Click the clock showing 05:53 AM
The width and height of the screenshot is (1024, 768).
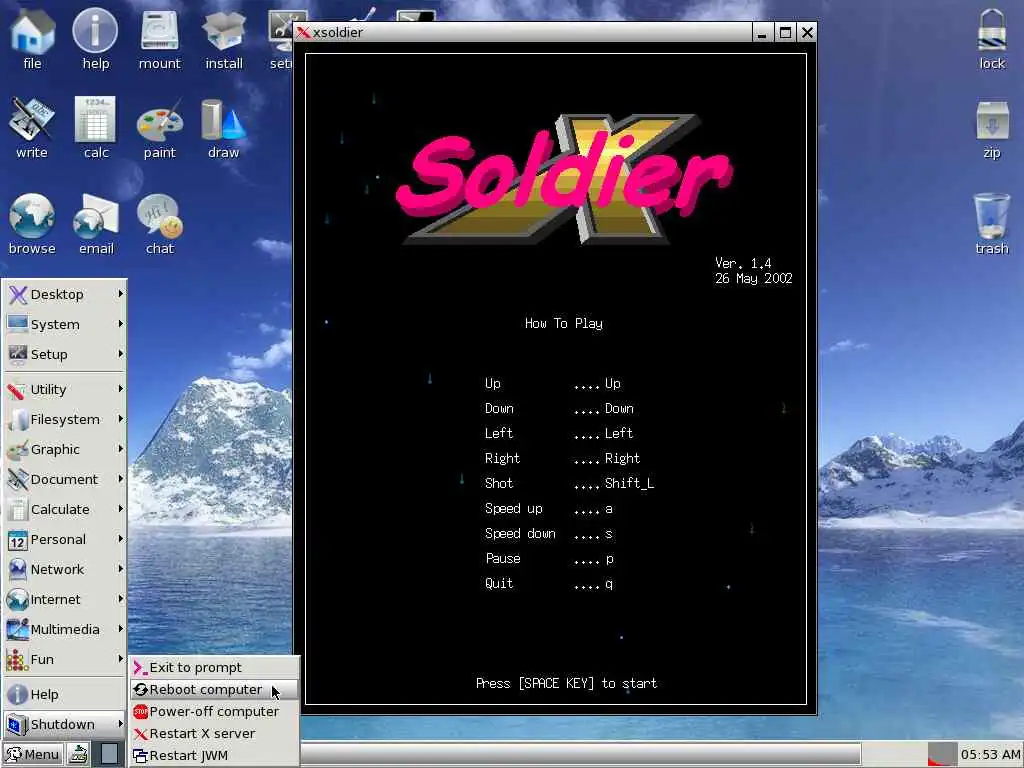point(989,754)
